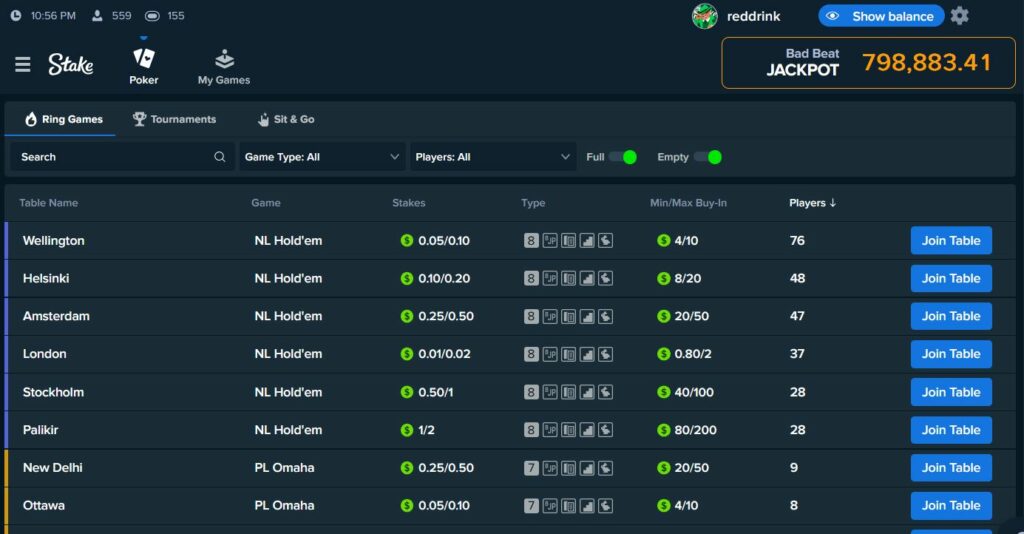The width and height of the screenshot is (1024, 534).
Task: Open the Poker cards icon
Action: 144,59
